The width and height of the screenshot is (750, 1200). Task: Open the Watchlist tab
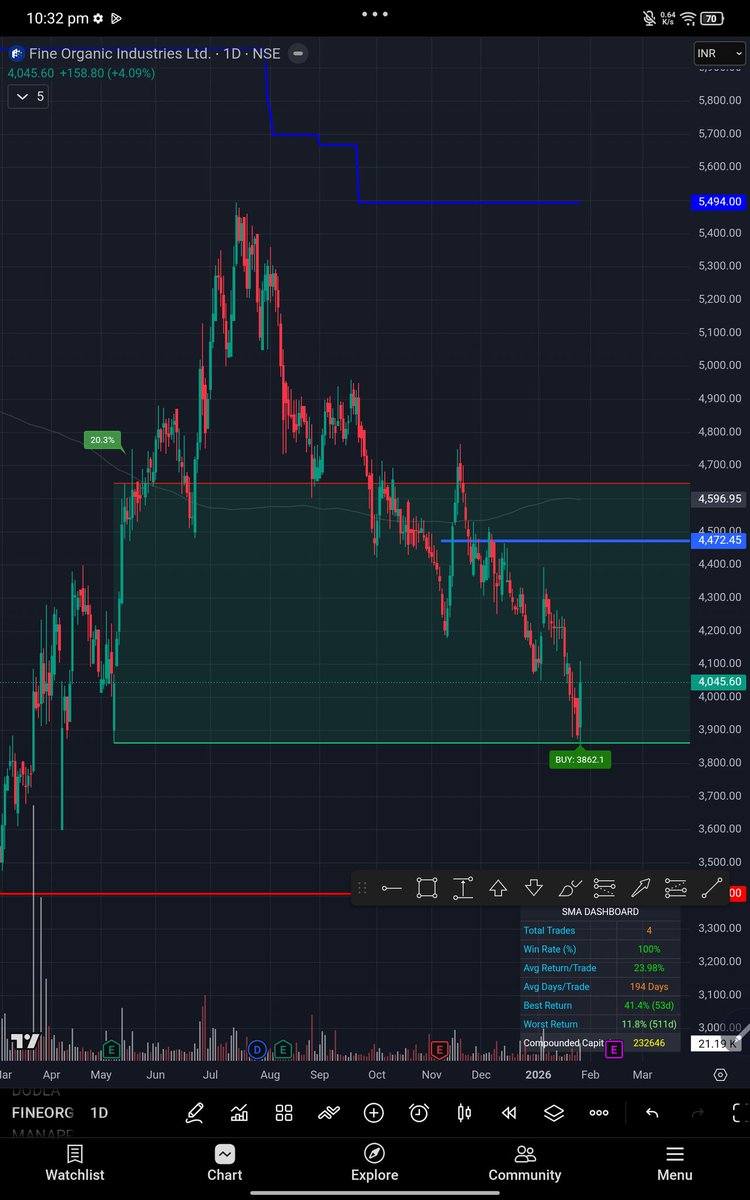[75, 1164]
